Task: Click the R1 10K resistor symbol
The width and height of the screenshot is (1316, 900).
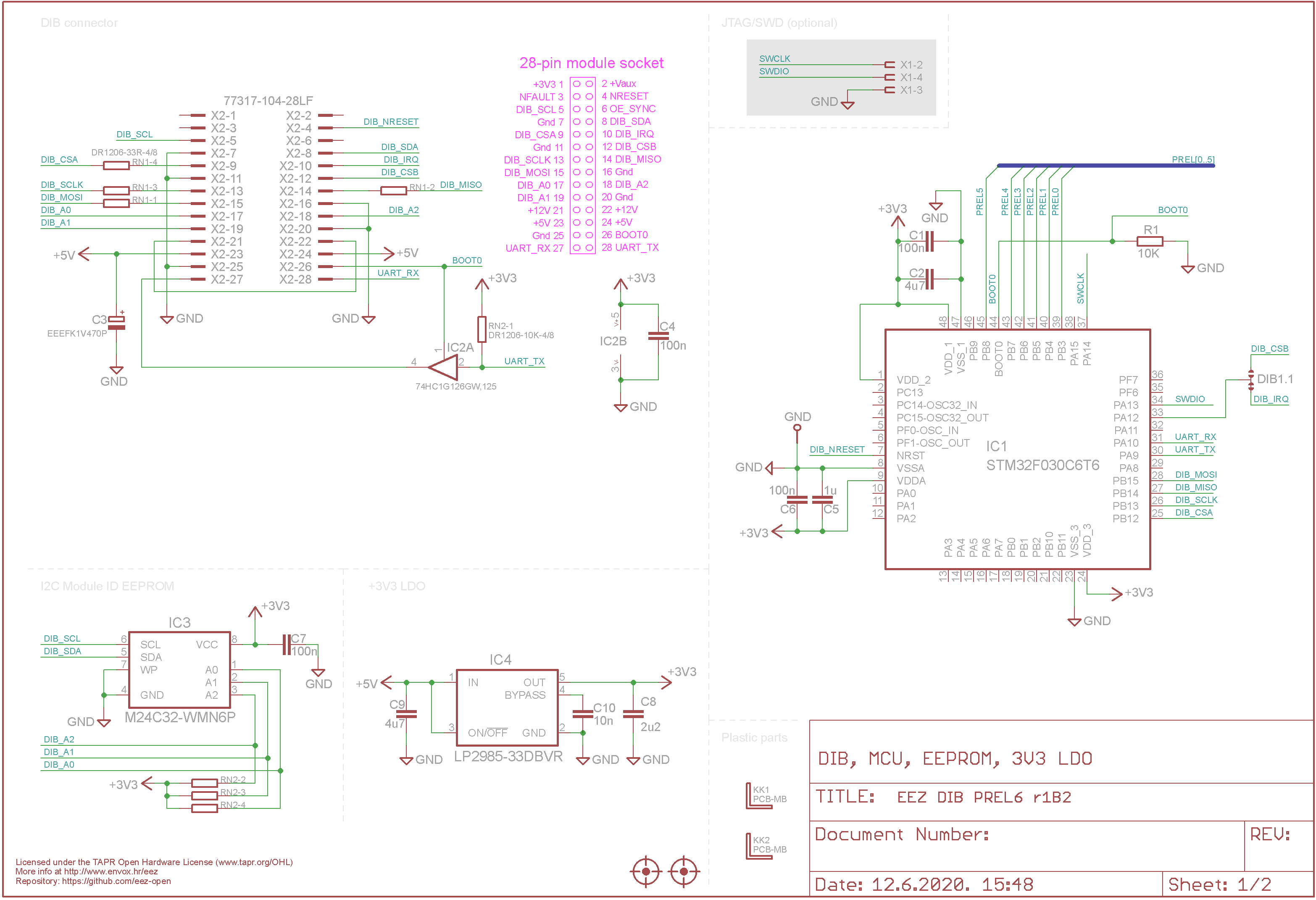Action: [1150, 241]
